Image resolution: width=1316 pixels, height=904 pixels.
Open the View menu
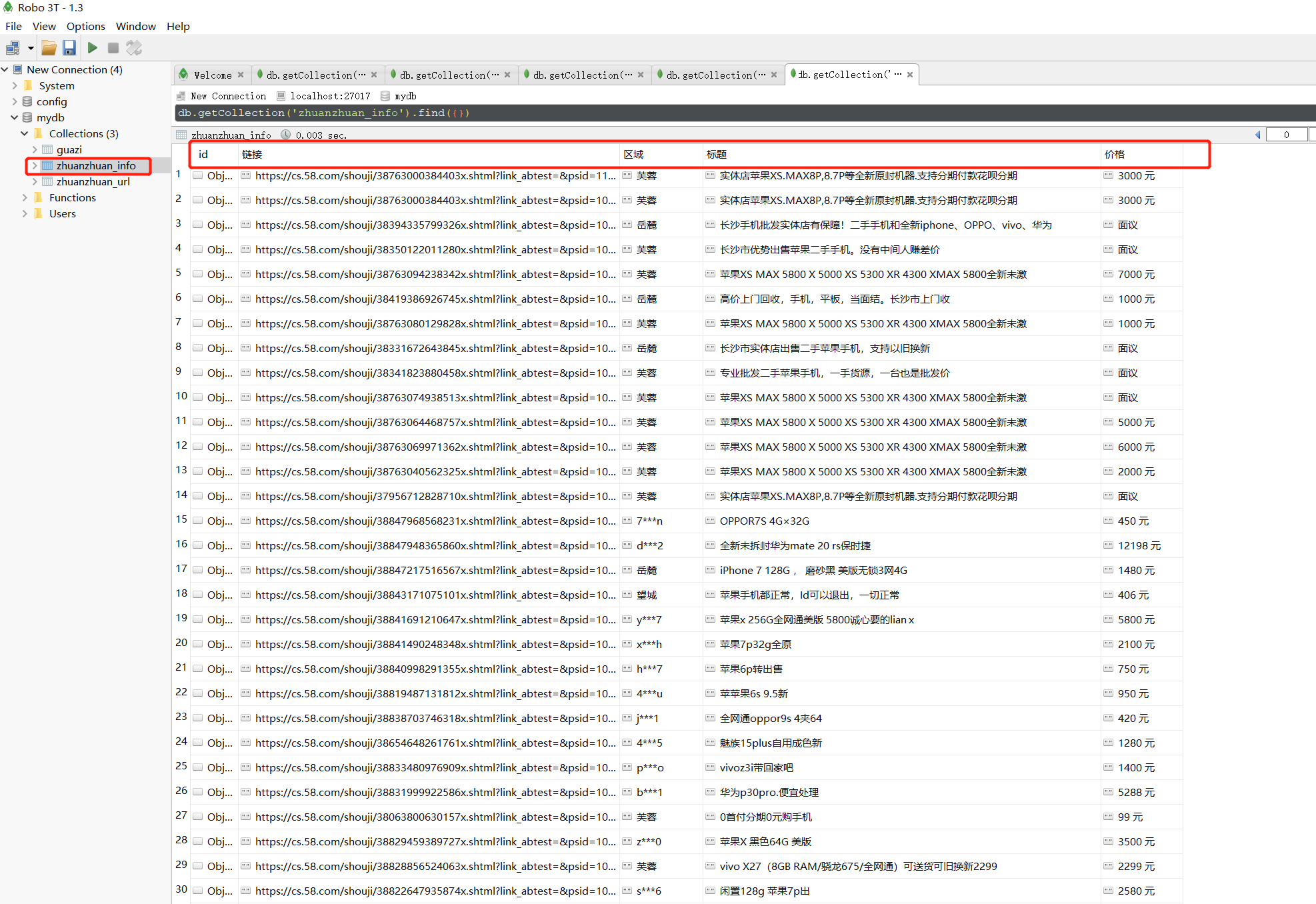point(44,26)
